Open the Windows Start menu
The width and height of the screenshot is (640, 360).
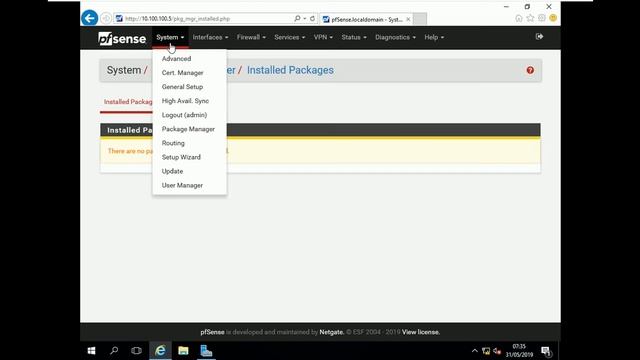(91, 351)
